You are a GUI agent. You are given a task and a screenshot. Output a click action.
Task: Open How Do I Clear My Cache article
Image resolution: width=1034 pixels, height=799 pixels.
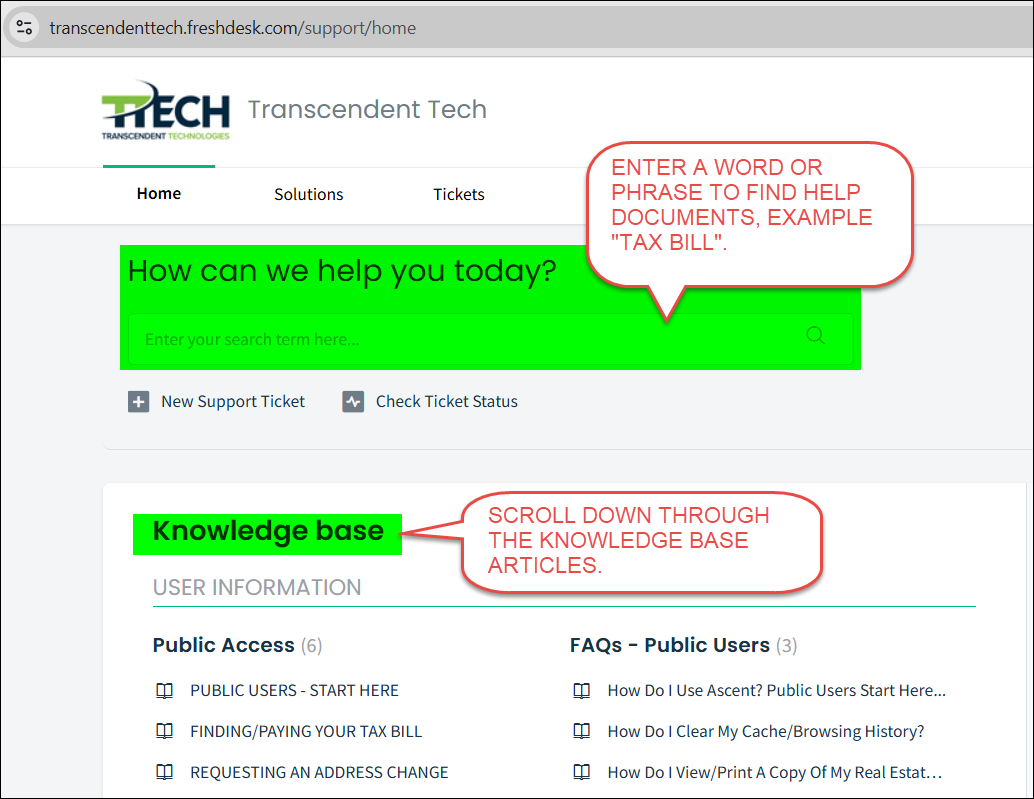pos(766,731)
